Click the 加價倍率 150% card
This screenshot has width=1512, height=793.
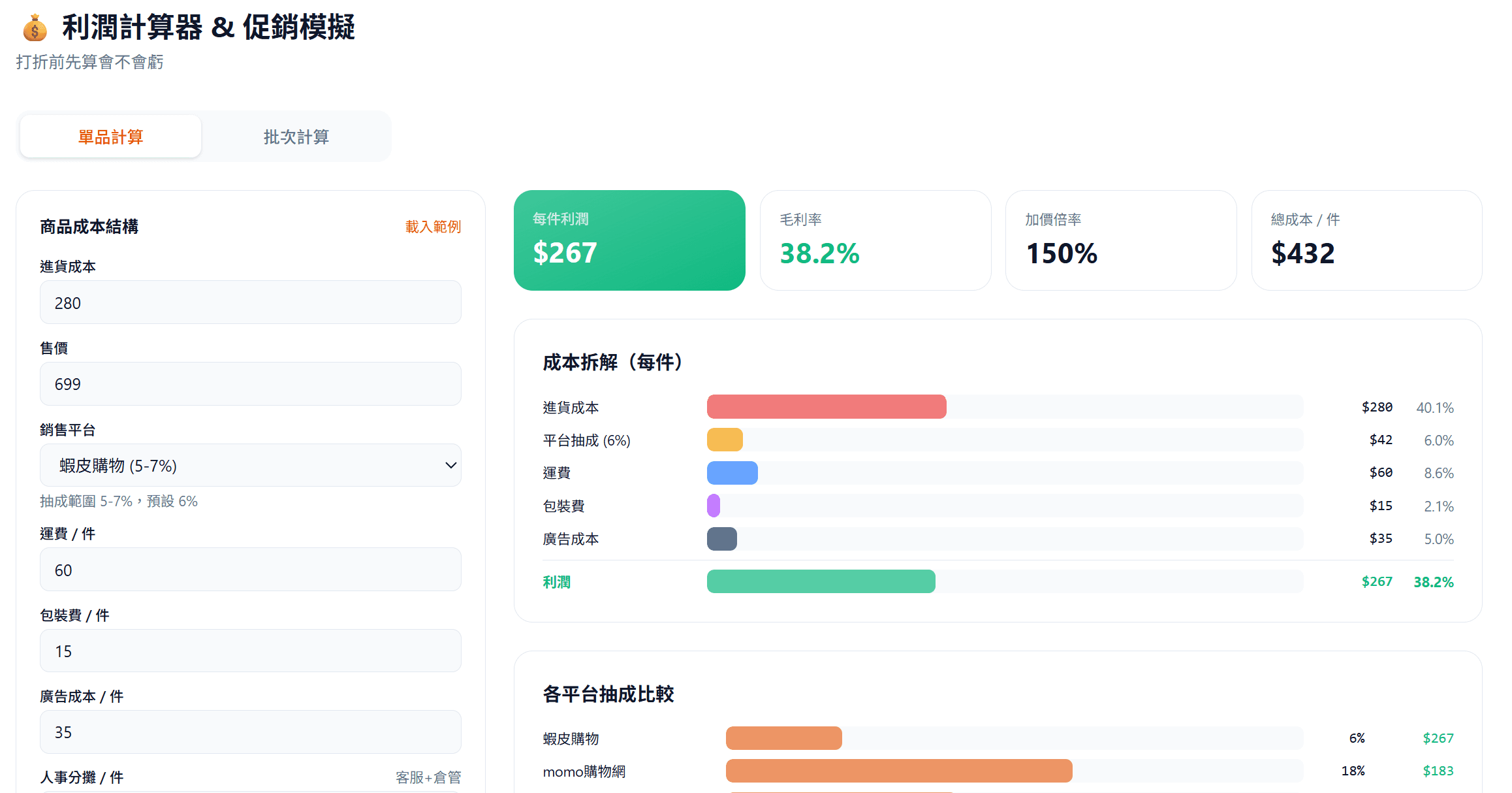(1121, 240)
